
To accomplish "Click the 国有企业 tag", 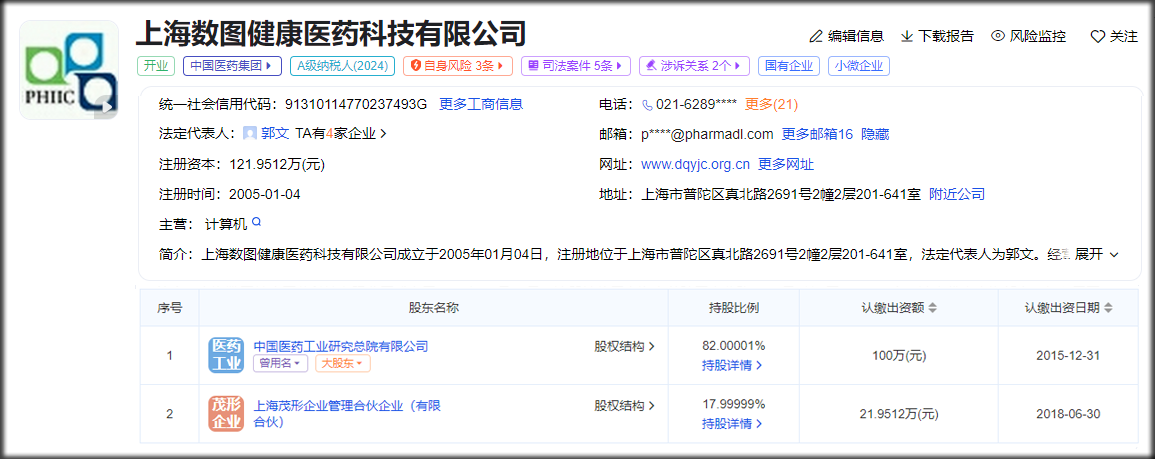I will click(789, 66).
